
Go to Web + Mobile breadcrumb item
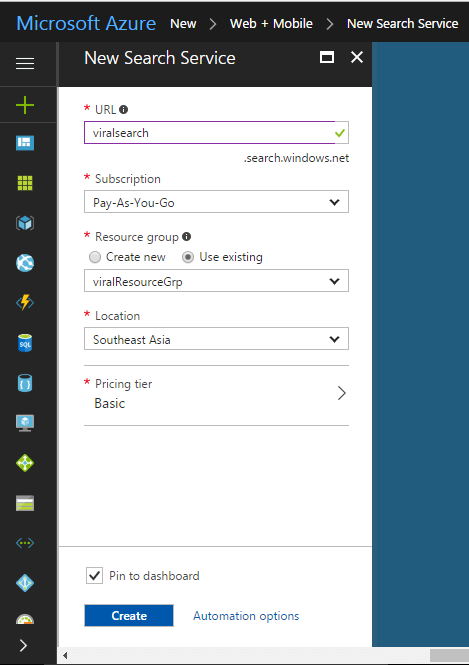pyautogui.click(x=271, y=24)
